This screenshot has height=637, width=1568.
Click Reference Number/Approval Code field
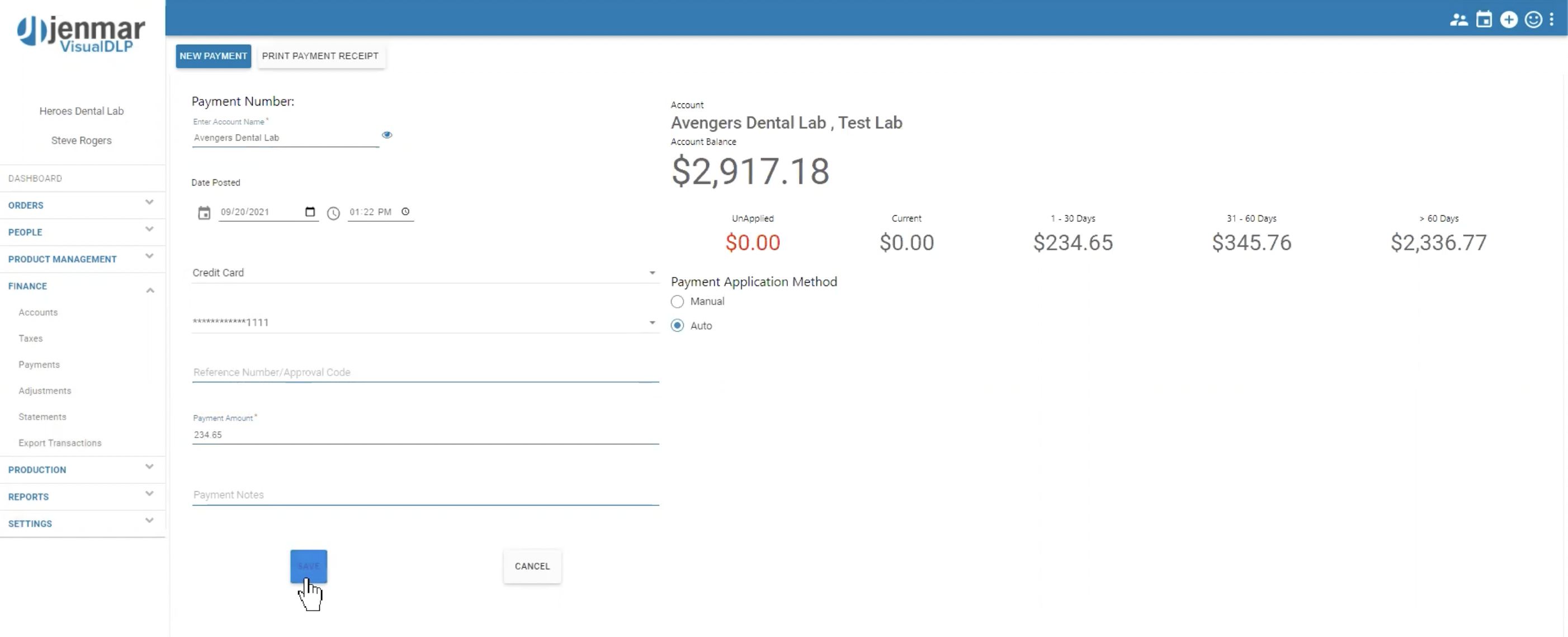click(425, 372)
